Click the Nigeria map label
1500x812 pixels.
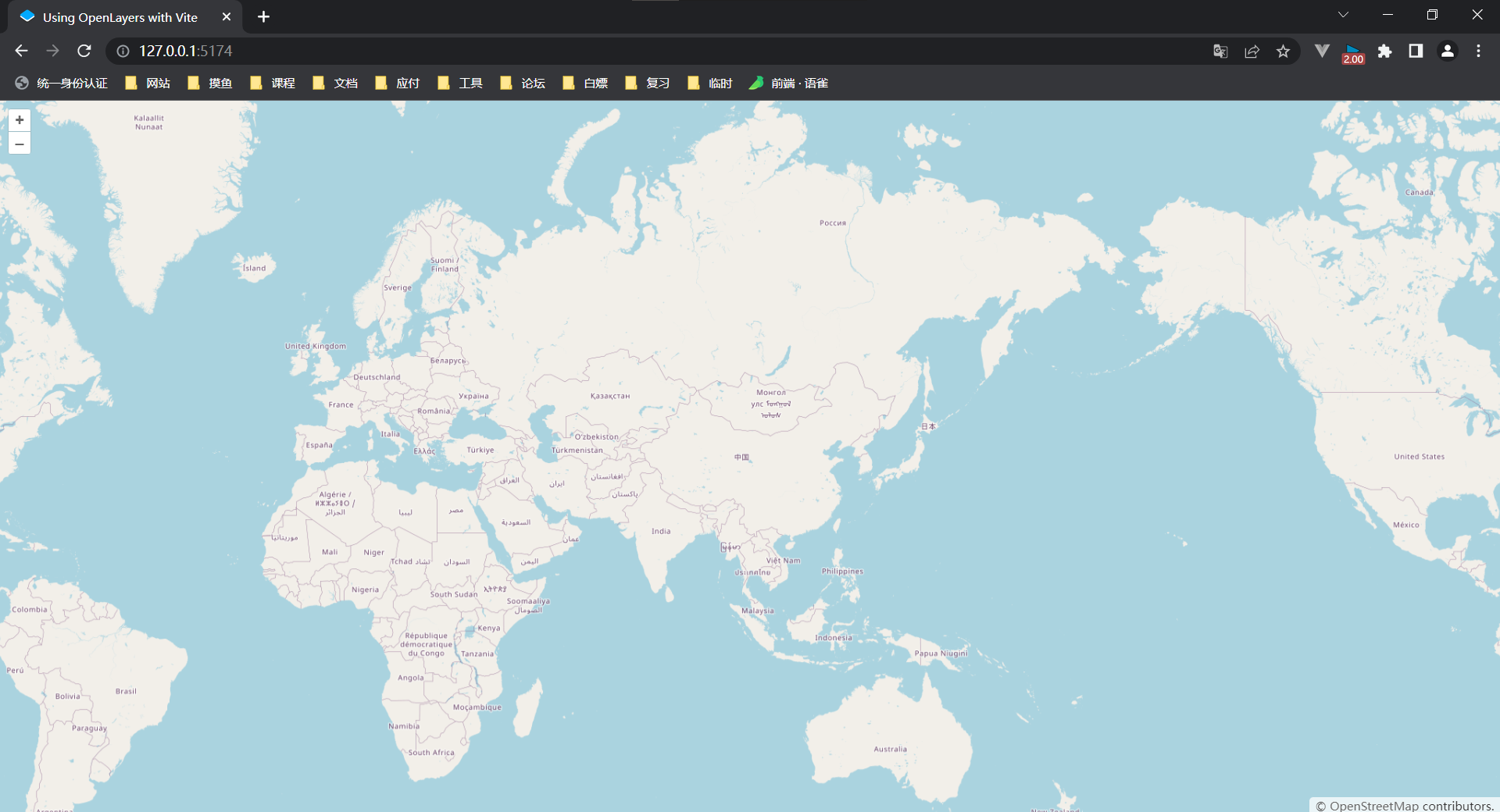(365, 589)
